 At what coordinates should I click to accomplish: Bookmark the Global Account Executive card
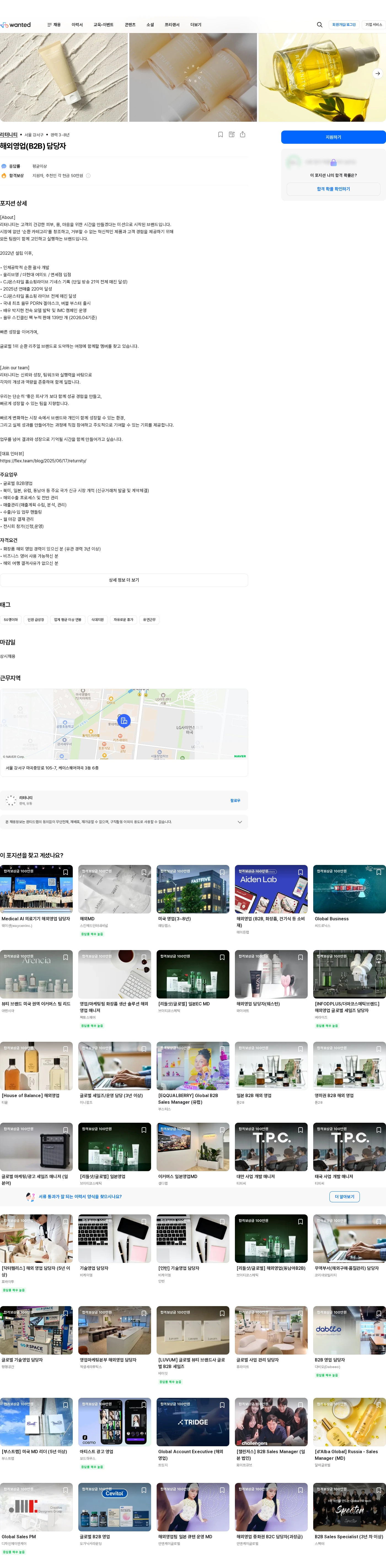[223, 1406]
